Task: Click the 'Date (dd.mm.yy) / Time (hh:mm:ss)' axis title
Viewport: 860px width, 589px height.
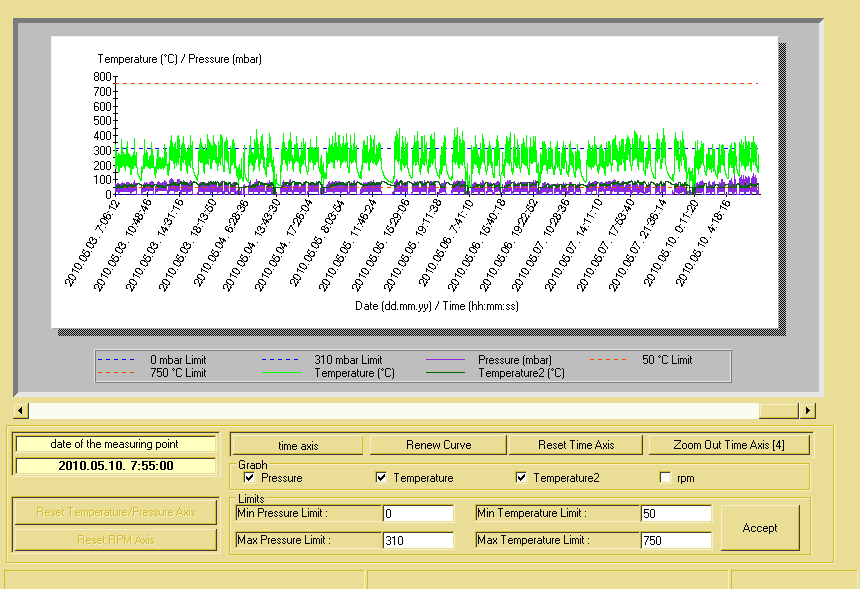Action: click(x=437, y=306)
